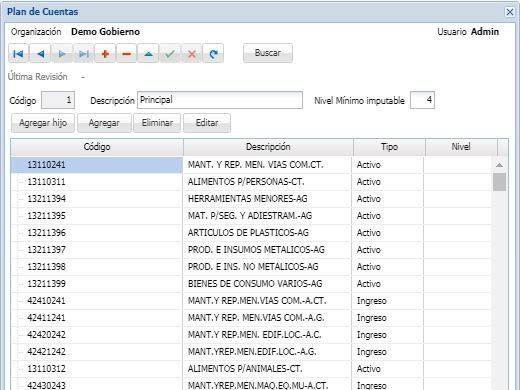Go to the previous record
This screenshot has height=390, width=520.
click(x=40, y=53)
